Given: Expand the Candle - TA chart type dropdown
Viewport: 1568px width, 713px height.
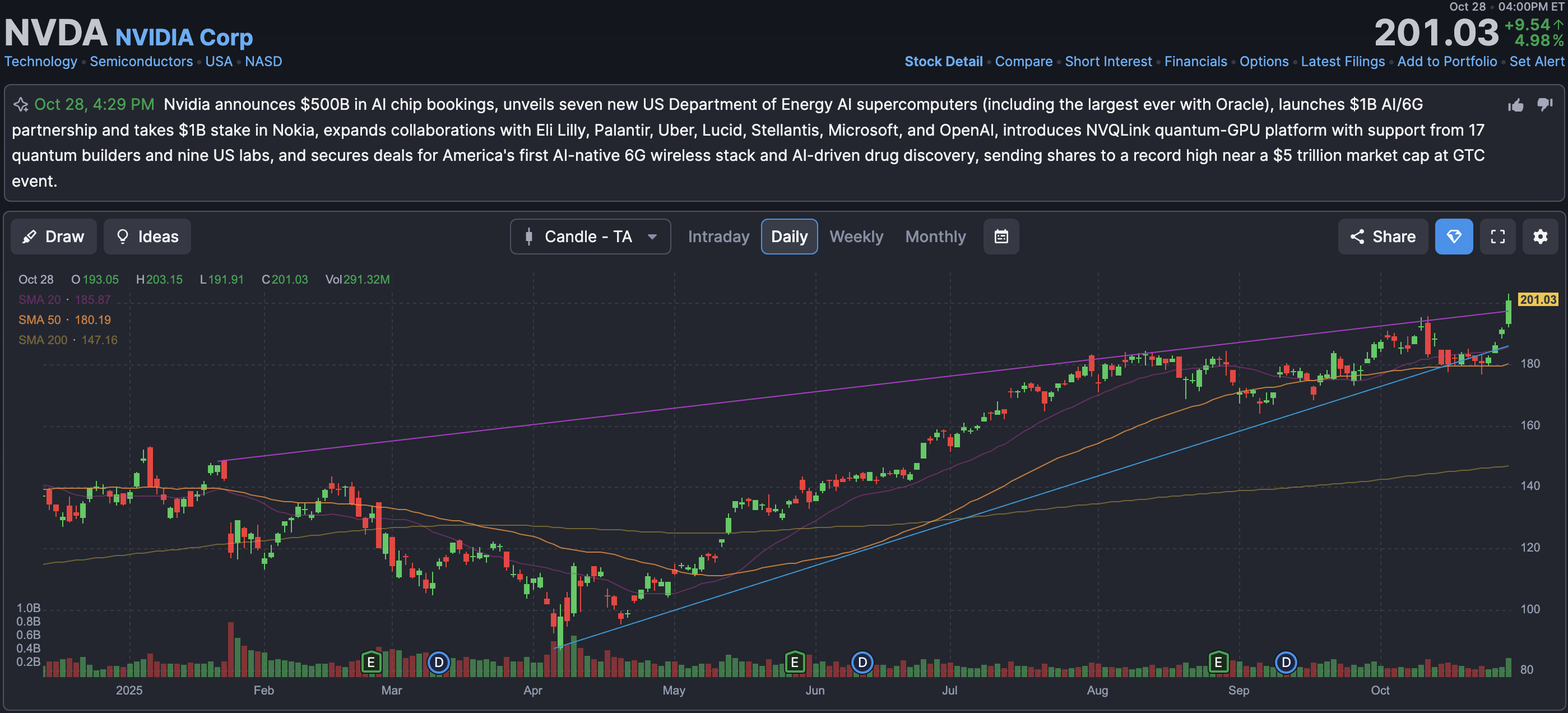Looking at the screenshot, I should point(590,236).
